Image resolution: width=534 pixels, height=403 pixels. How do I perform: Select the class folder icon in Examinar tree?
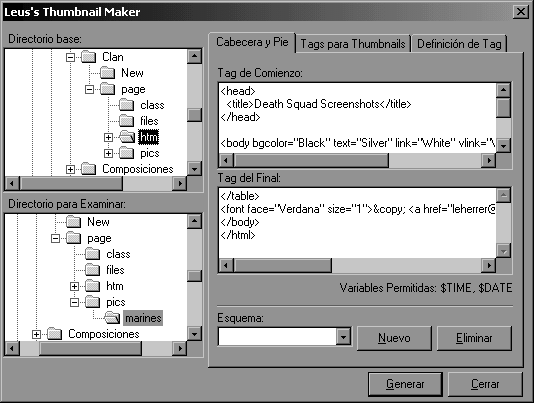[x=93, y=254]
